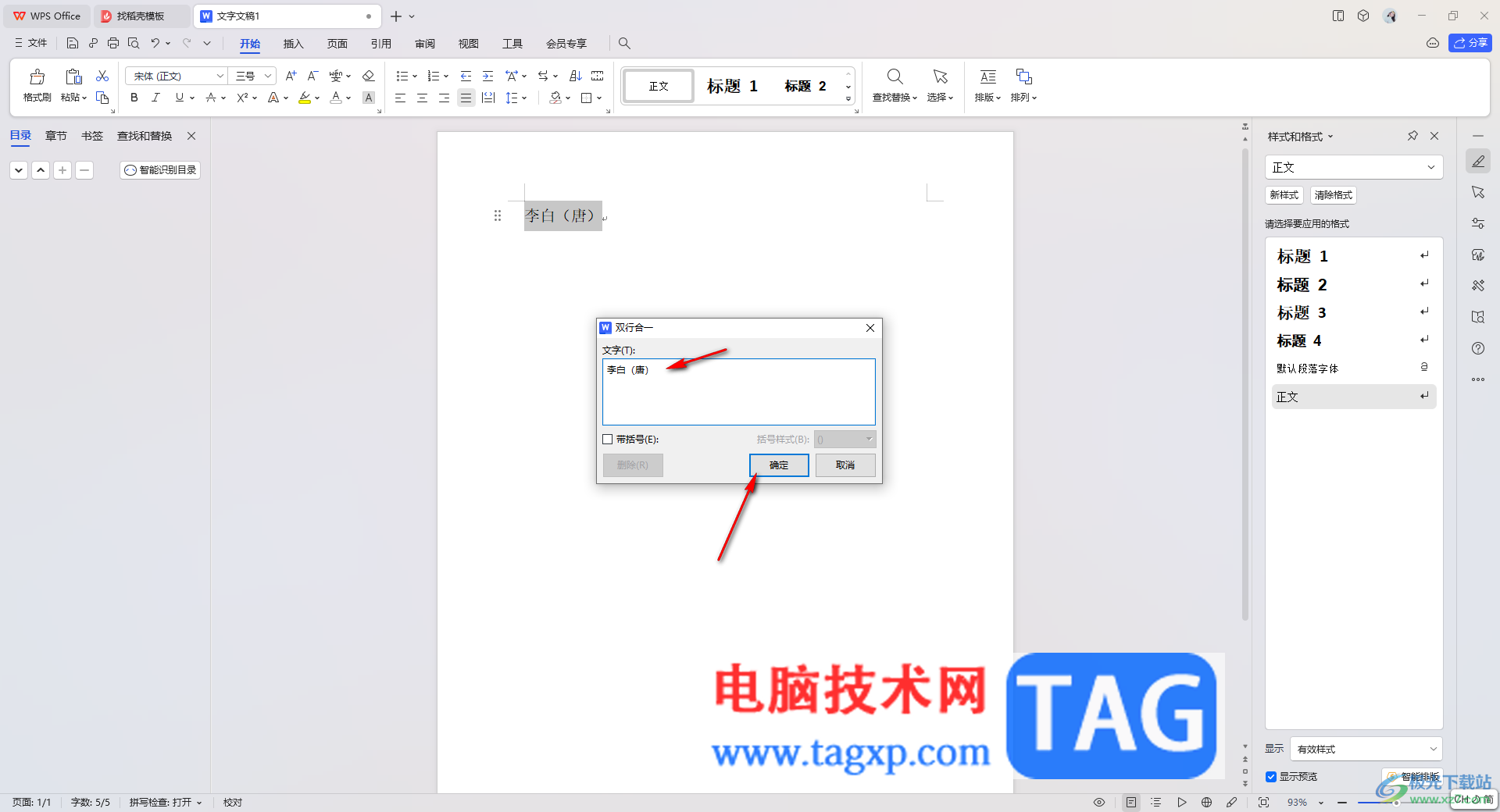
Task: Click the increase font size icon
Action: point(291,76)
